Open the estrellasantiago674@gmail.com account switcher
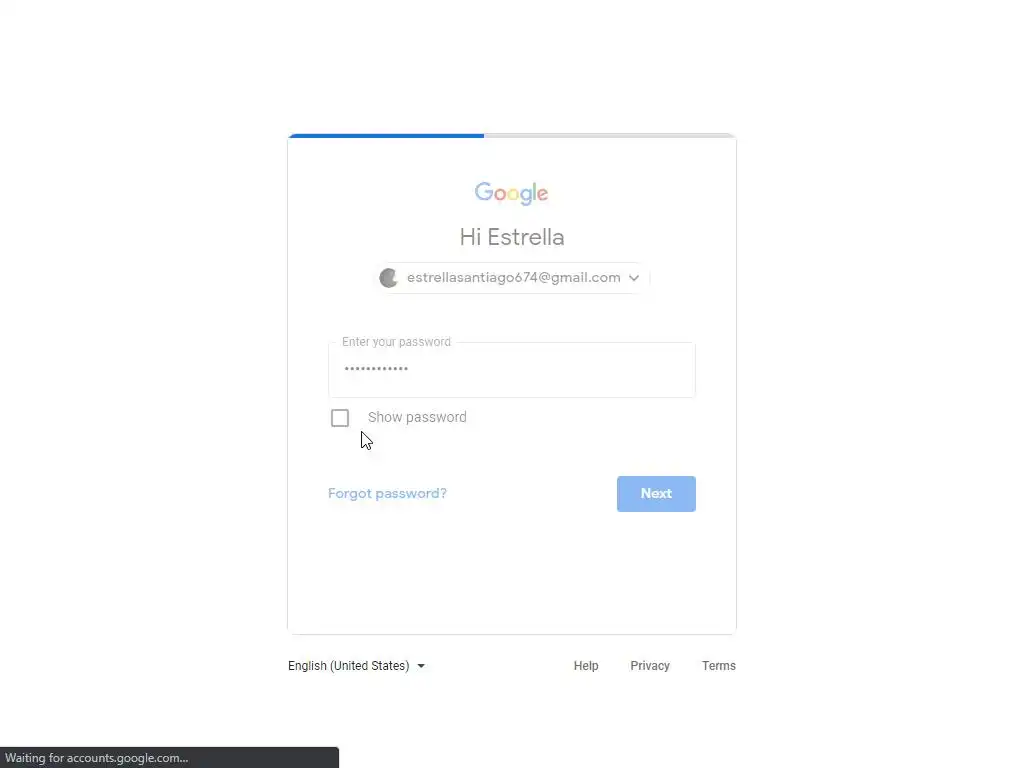1024x768 pixels. (512, 278)
